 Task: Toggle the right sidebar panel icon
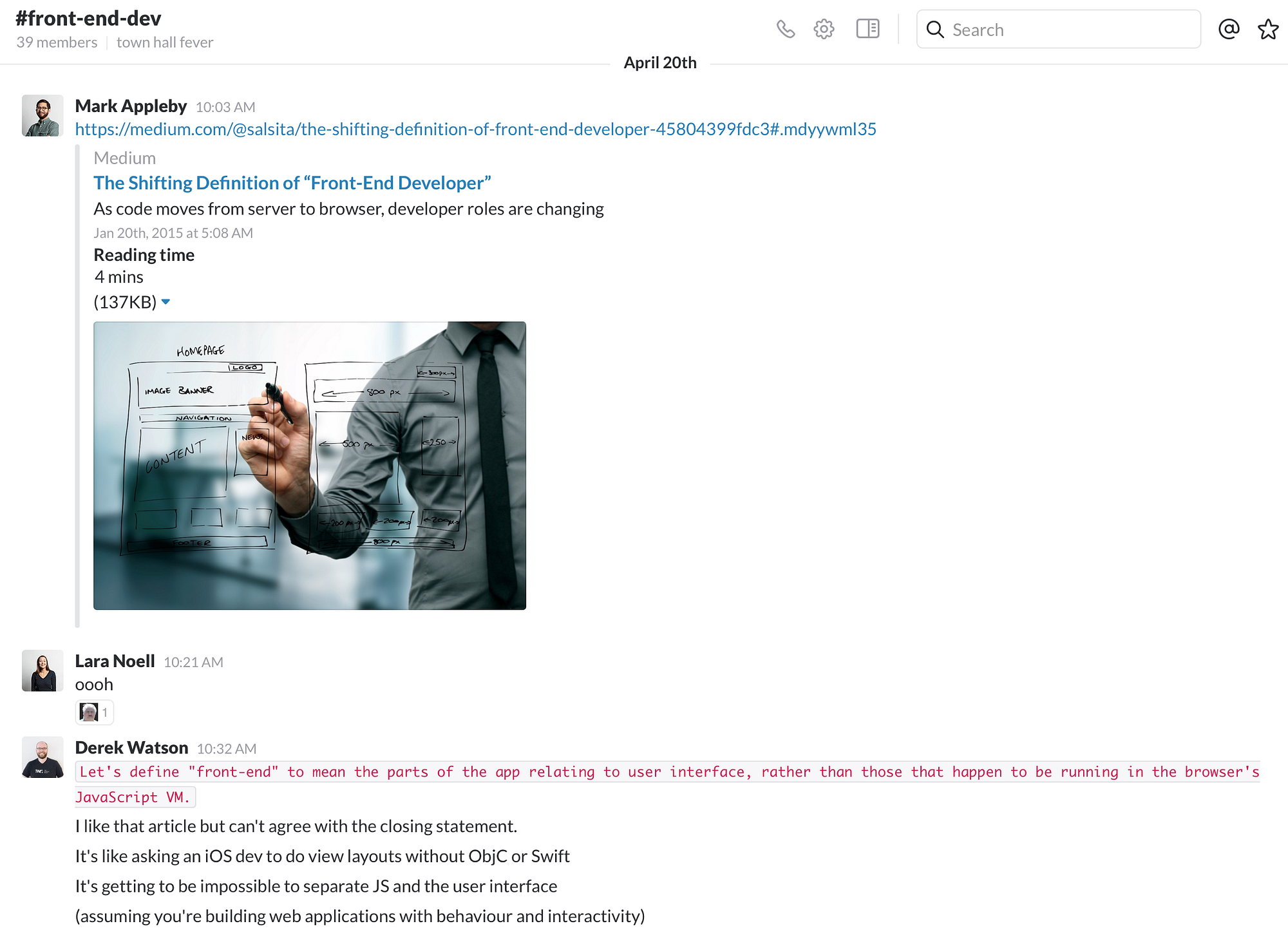867,29
